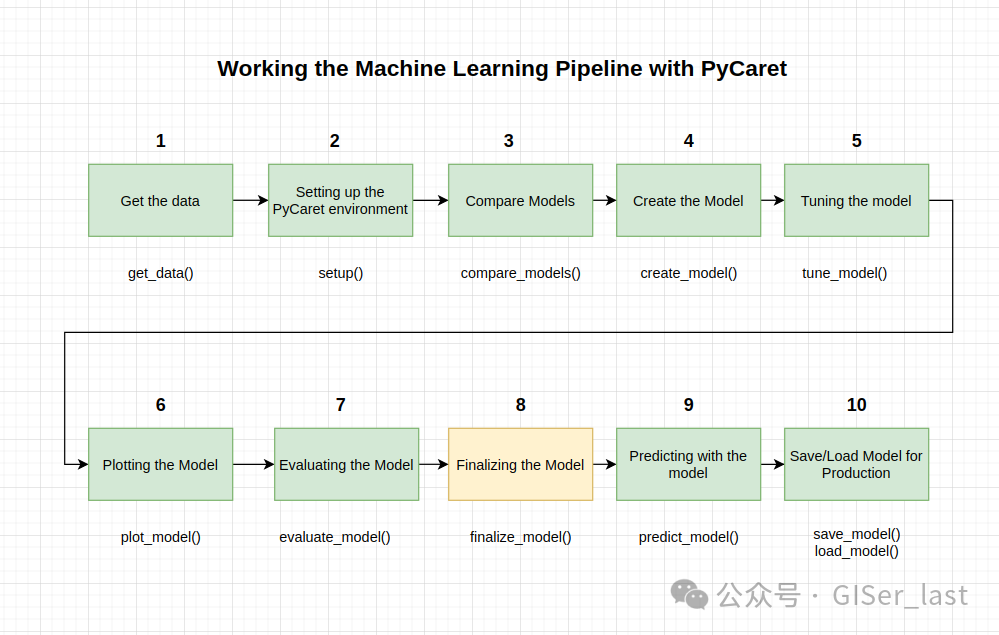The image size is (999, 635).
Task: Select the 'Predicting with the model' box
Action: 688,464
